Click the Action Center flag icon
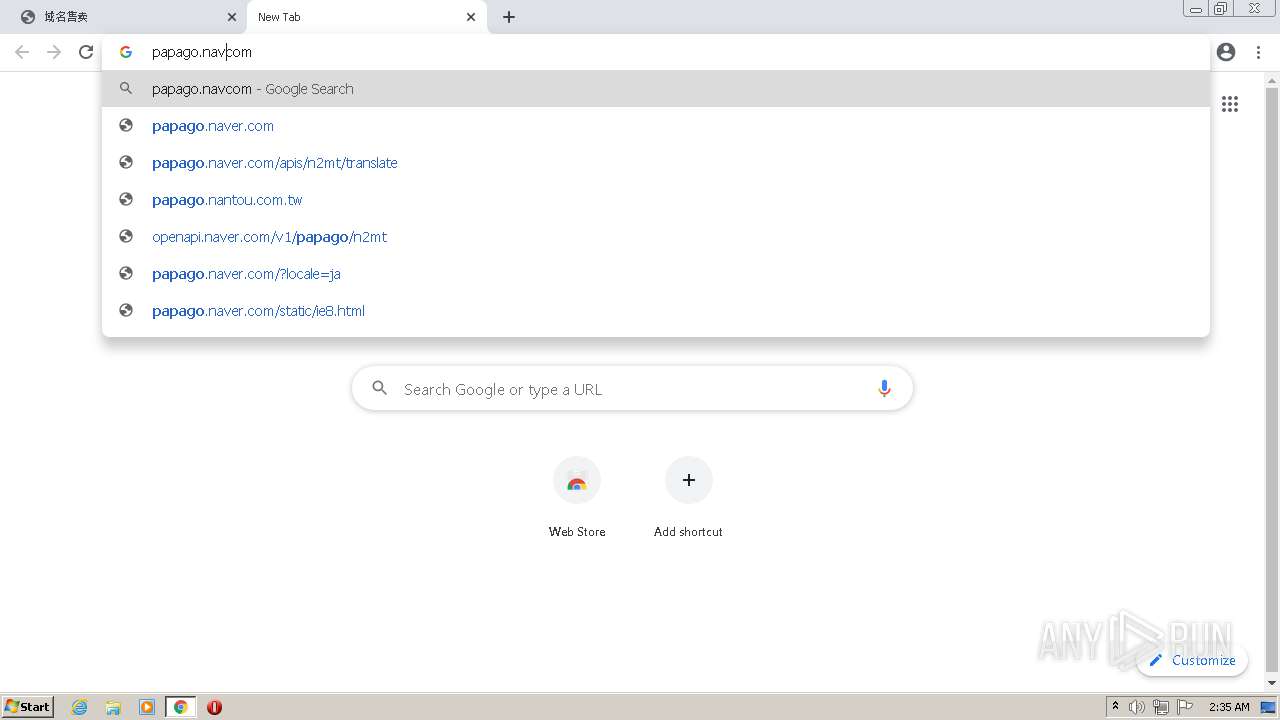 (x=1185, y=707)
